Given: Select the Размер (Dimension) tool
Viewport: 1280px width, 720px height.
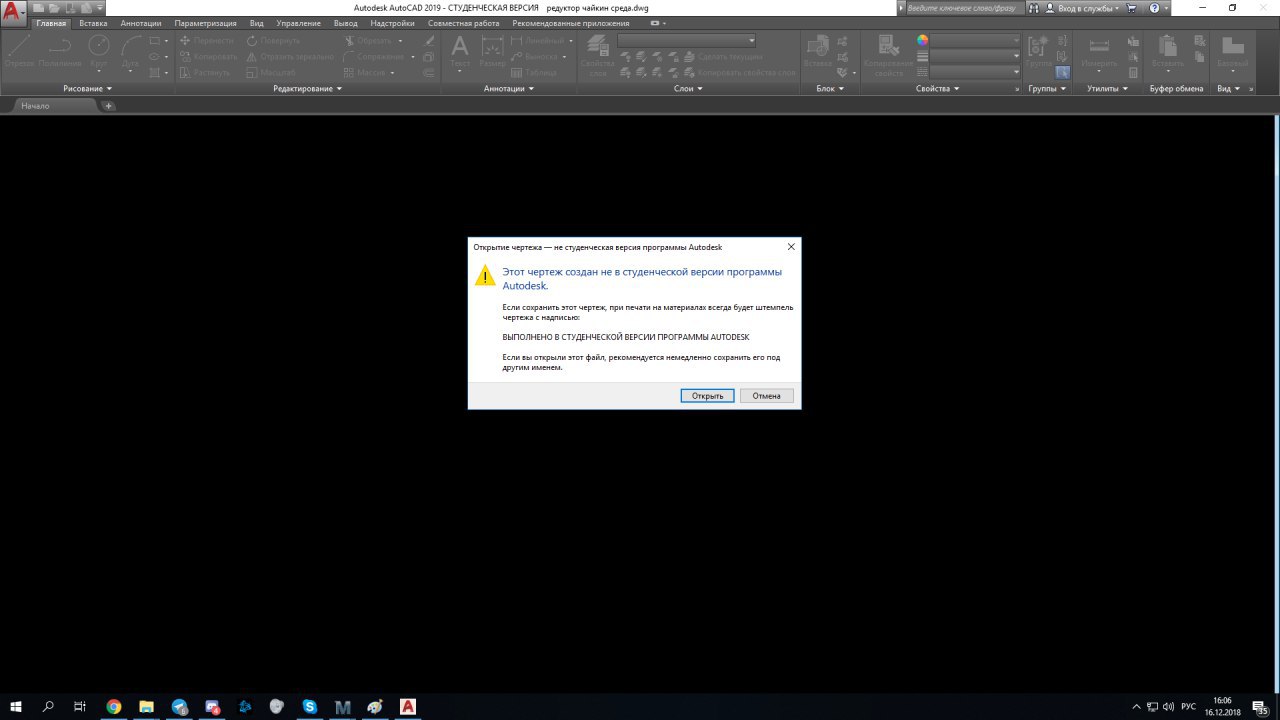Looking at the screenshot, I should (492, 52).
